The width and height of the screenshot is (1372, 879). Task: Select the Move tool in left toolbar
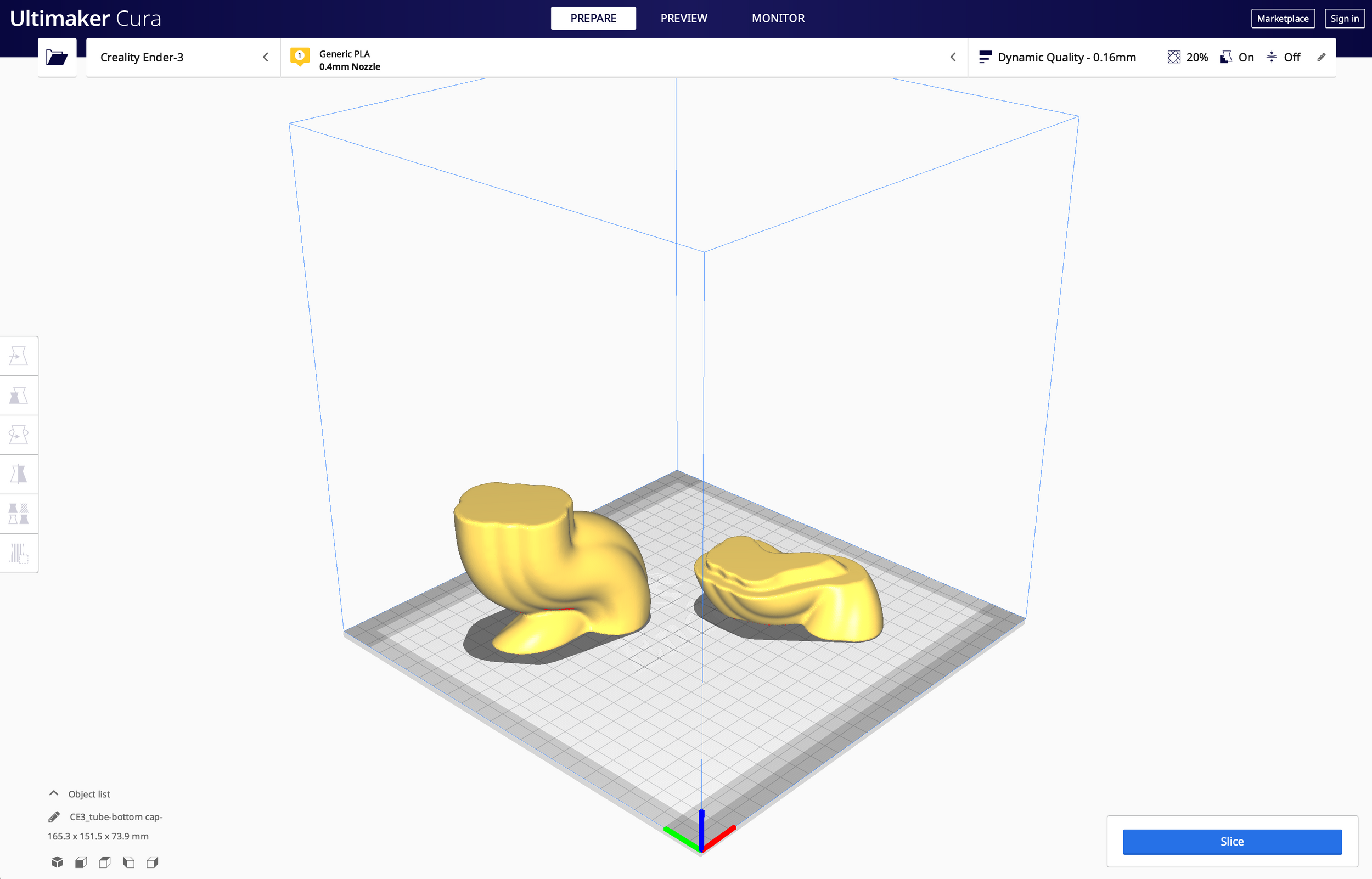coord(19,356)
